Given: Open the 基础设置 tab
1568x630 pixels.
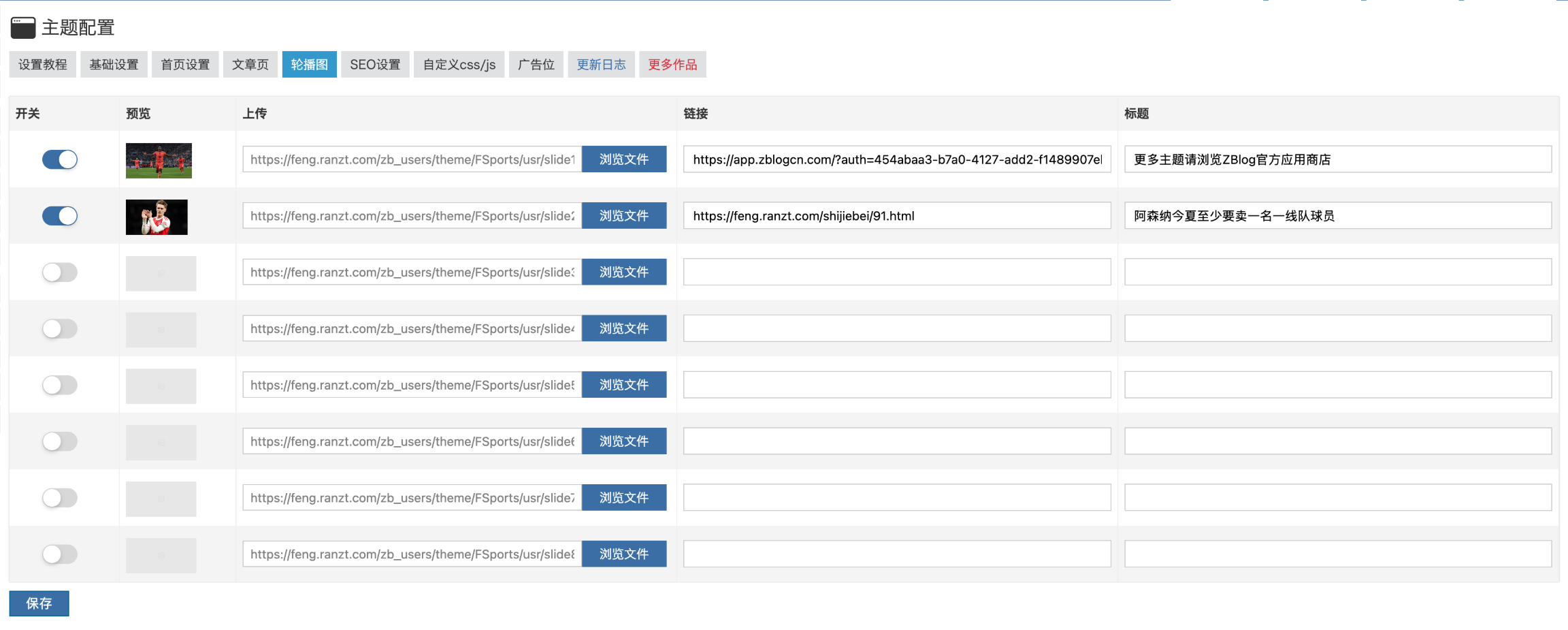Looking at the screenshot, I should [x=114, y=65].
